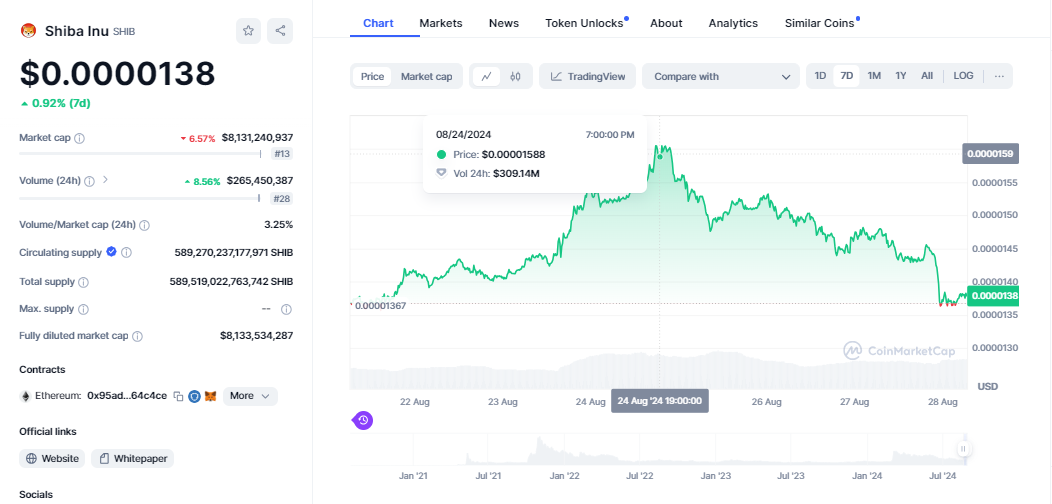Click the Market cap rank progress bar

[x=140, y=154]
